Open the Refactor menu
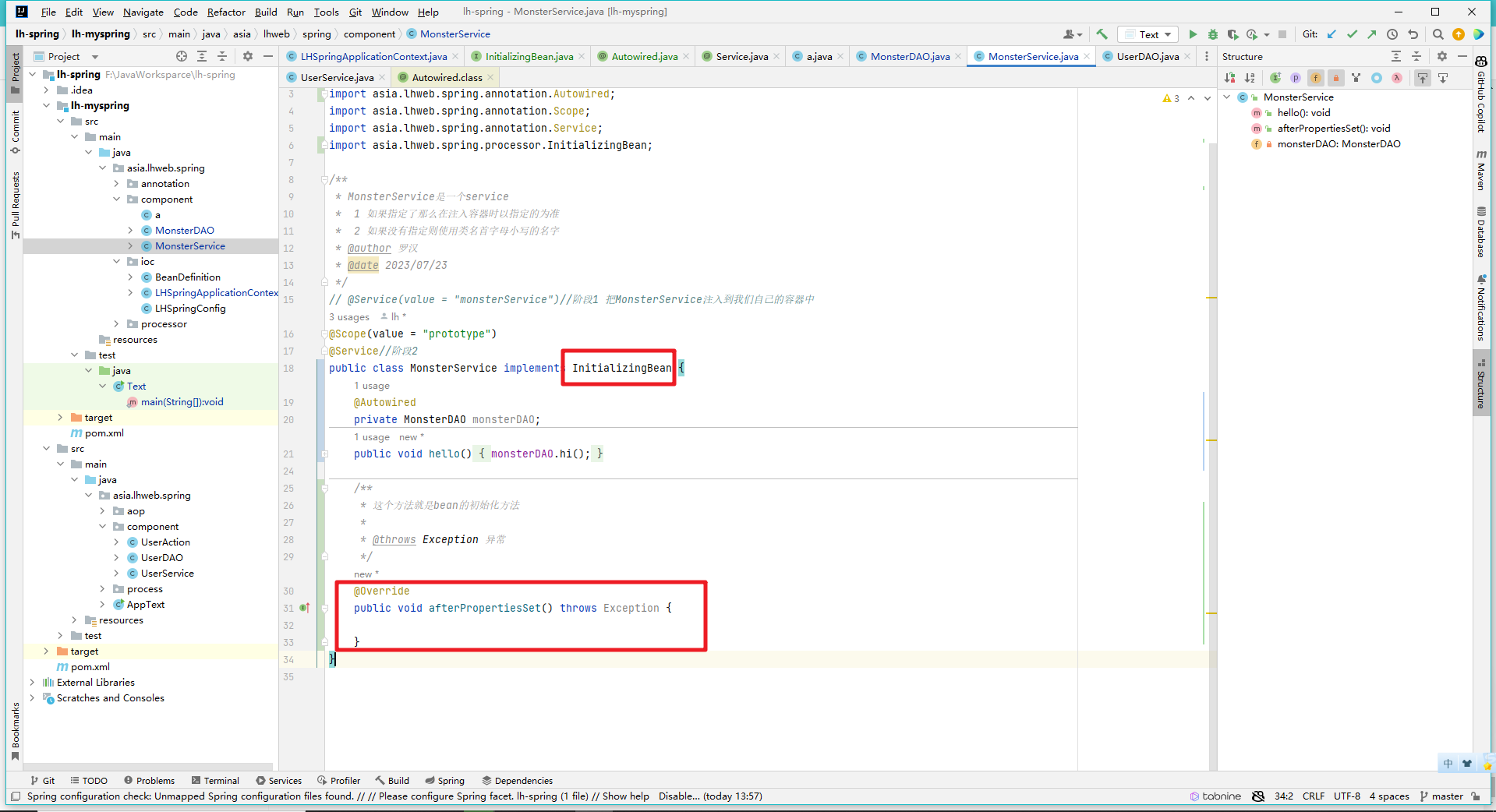This screenshot has width=1496, height=812. point(226,12)
